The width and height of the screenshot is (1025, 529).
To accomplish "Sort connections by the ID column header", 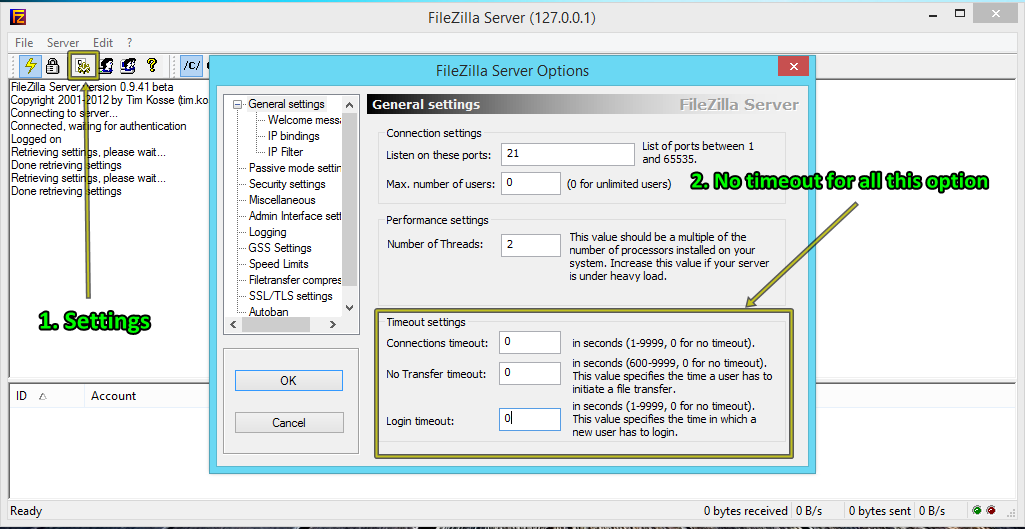I will 46,396.
